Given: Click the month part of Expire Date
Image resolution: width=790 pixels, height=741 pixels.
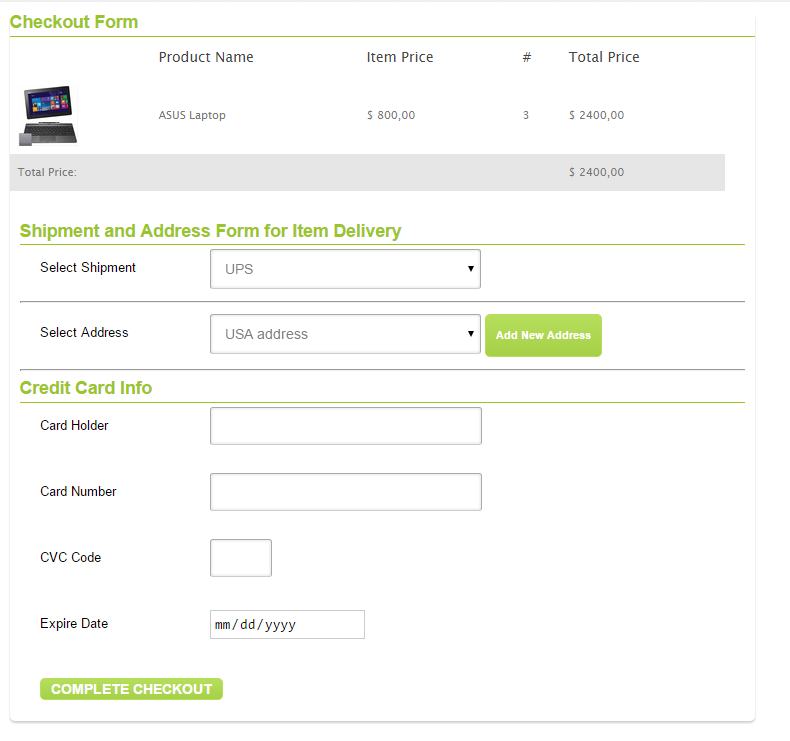Looking at the screenshot, I should click(224, 625).
